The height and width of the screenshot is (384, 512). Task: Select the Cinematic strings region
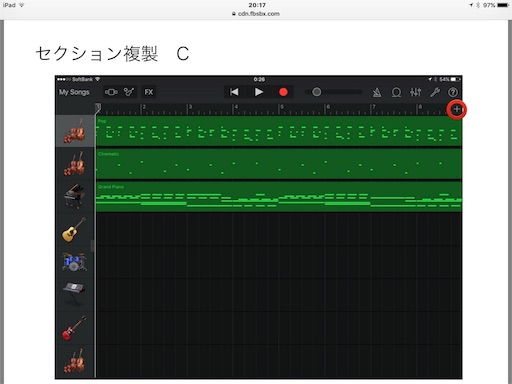tap(279, 164)
